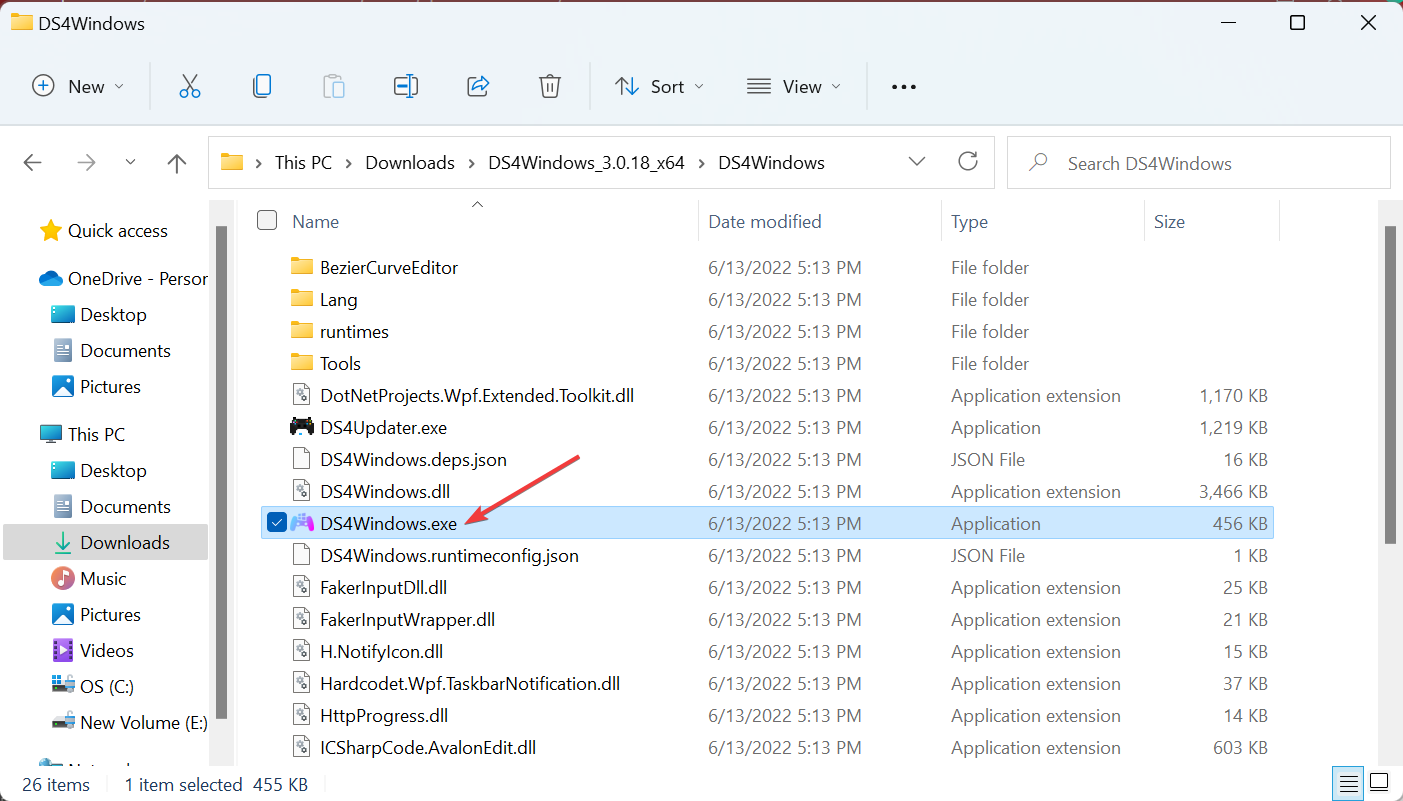Open the Share icon in the toolbar

click(478, 86)
